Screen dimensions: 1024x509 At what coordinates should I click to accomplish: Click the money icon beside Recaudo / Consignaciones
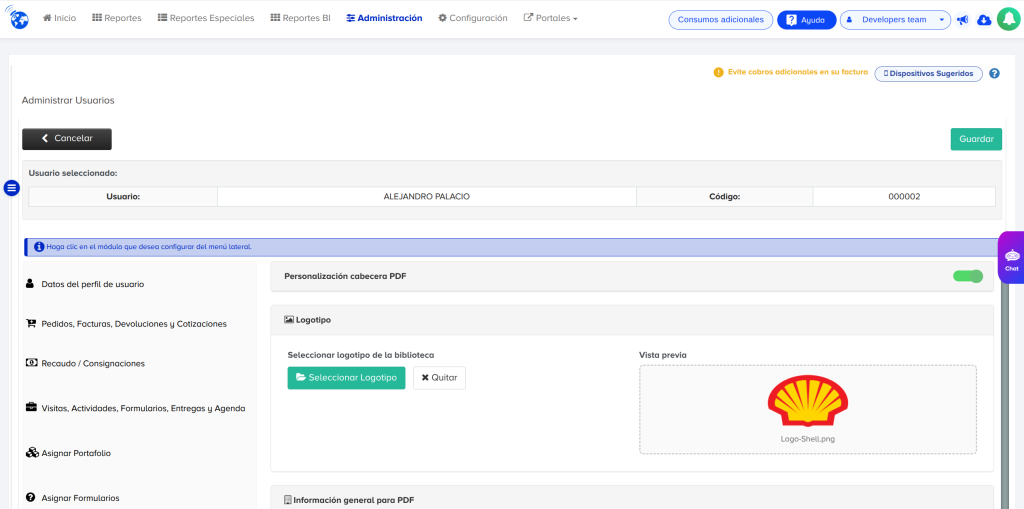point(31,363)
